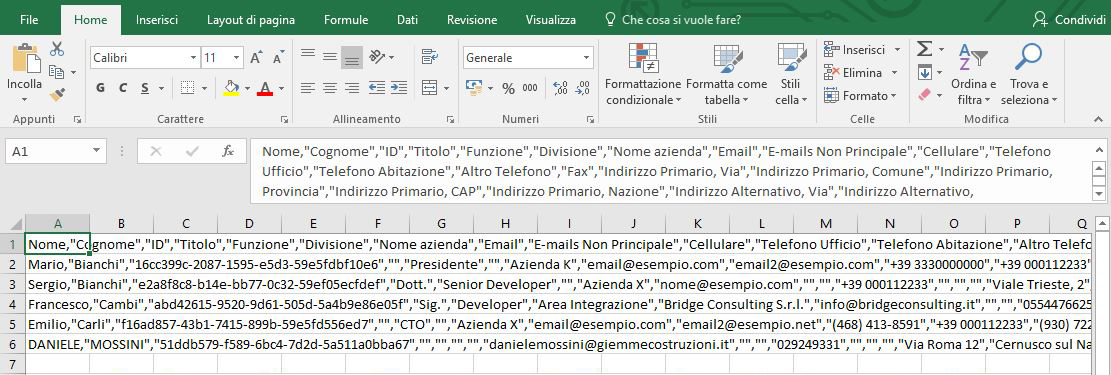1111x375 pixels.
Task: Toggle wrap text (Testo a capo)
Action: [x=429, y=56]
